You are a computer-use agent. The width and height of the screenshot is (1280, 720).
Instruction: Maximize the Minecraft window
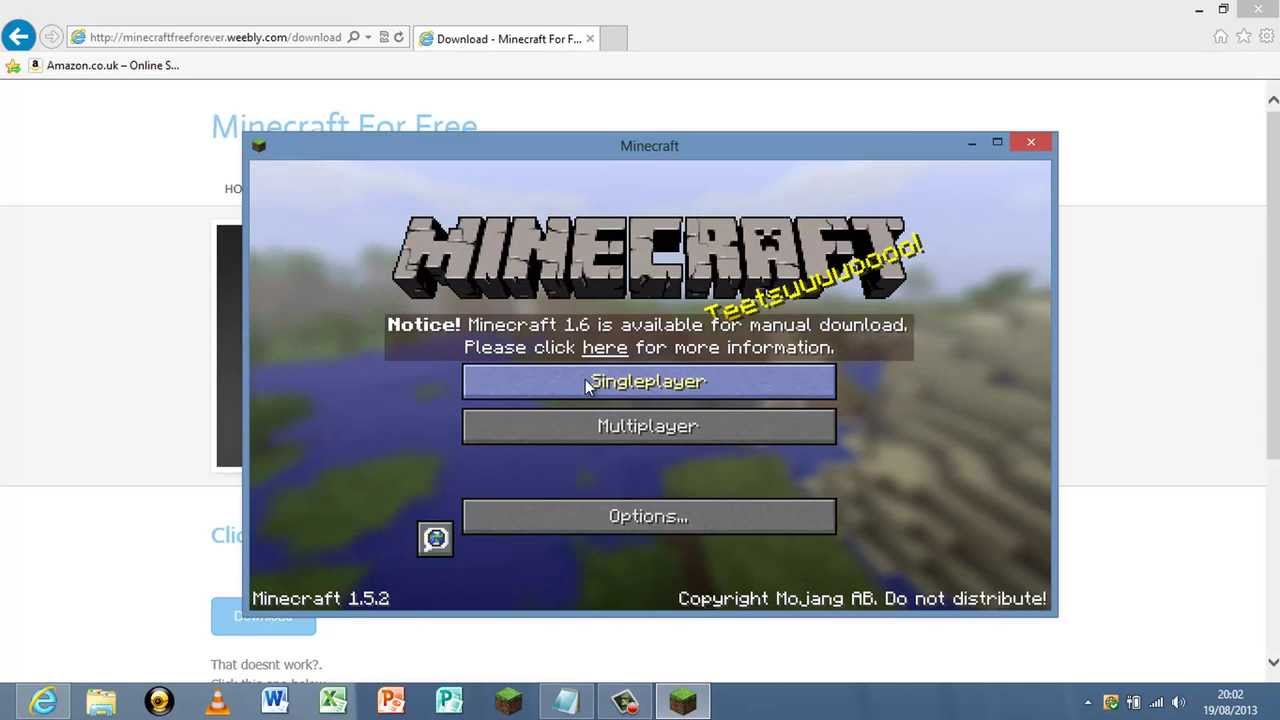[x=997, y=143]
